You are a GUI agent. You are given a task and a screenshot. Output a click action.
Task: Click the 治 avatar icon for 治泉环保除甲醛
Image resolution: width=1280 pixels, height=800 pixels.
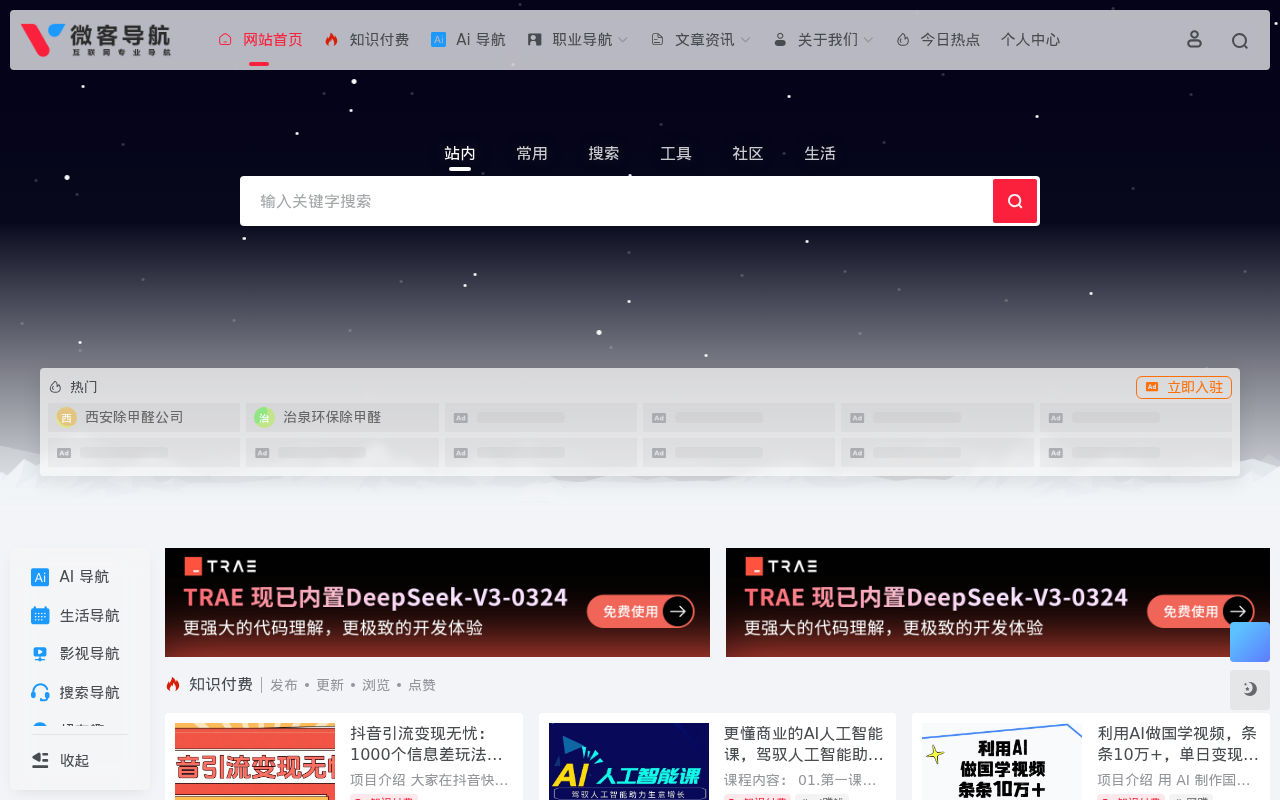(x=264, y=417)
